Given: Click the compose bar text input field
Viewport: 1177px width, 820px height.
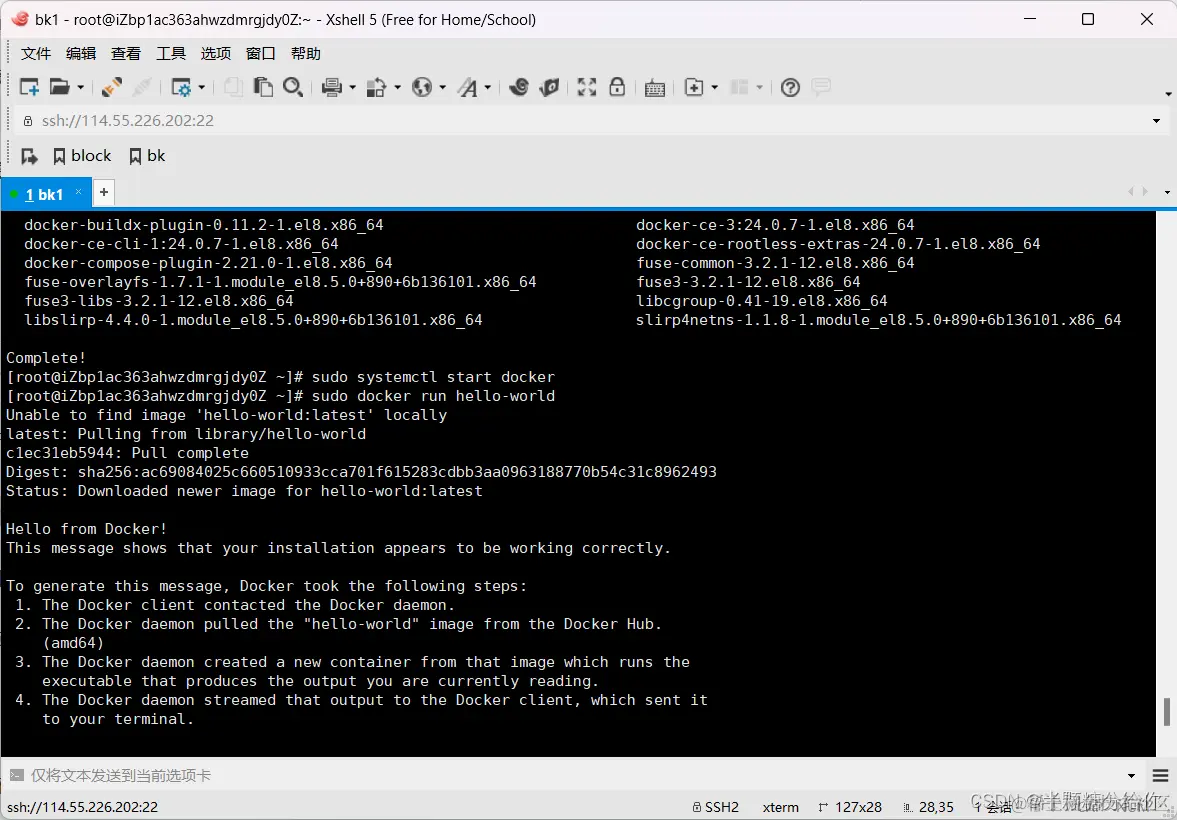Looking at the screenshot, I should click(574, 776).
